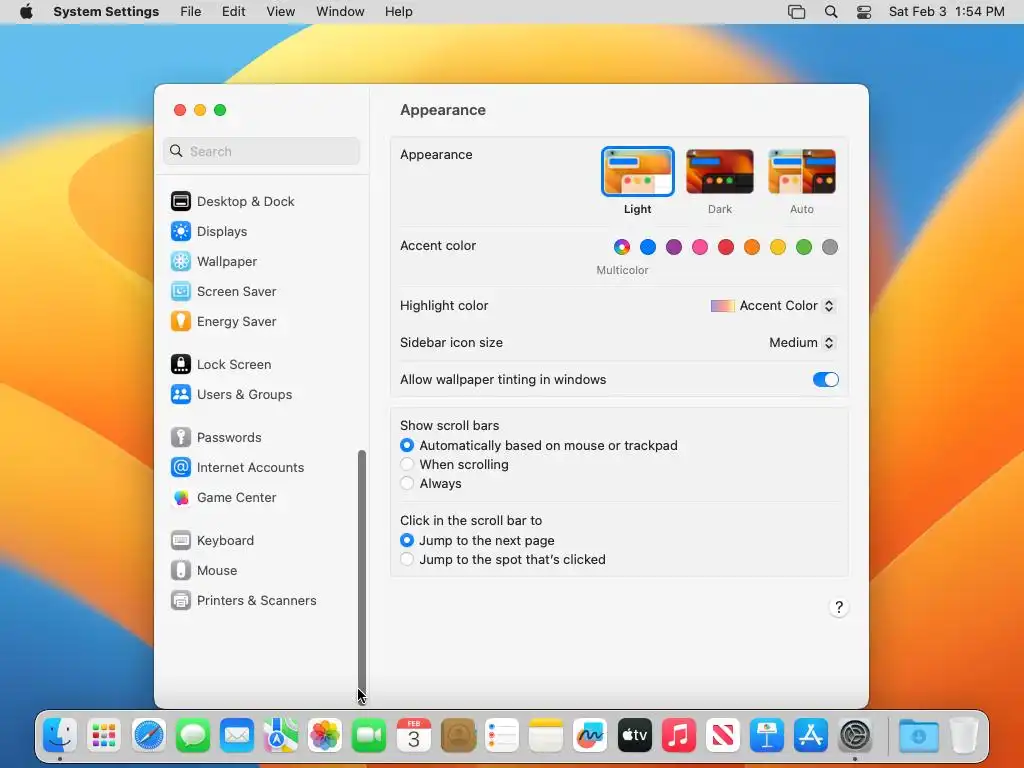Open Launchpad in the Dock

click(104, 735)
